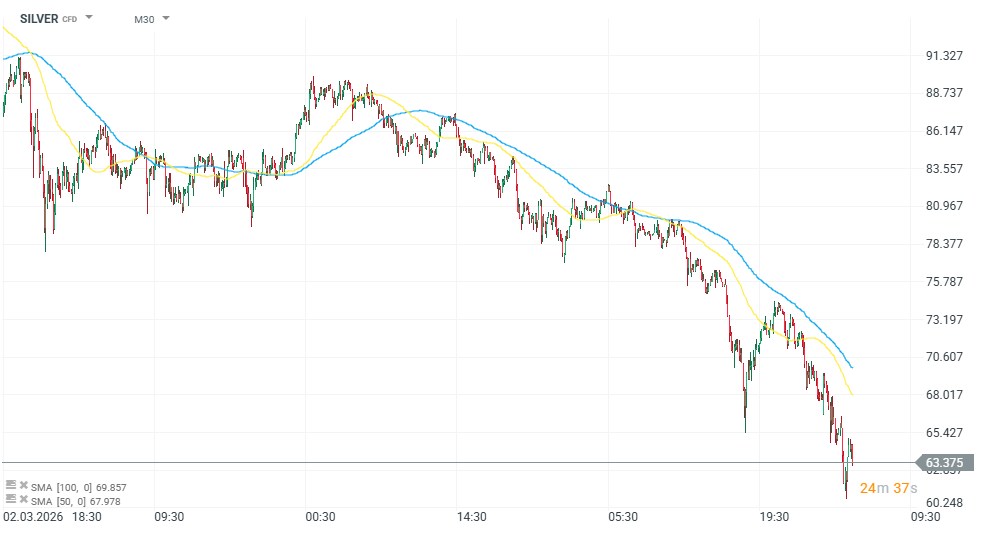The width and height of the screenshot is (986, 533).
Task: Click the 73.197 price axis label
Action: 944,319
